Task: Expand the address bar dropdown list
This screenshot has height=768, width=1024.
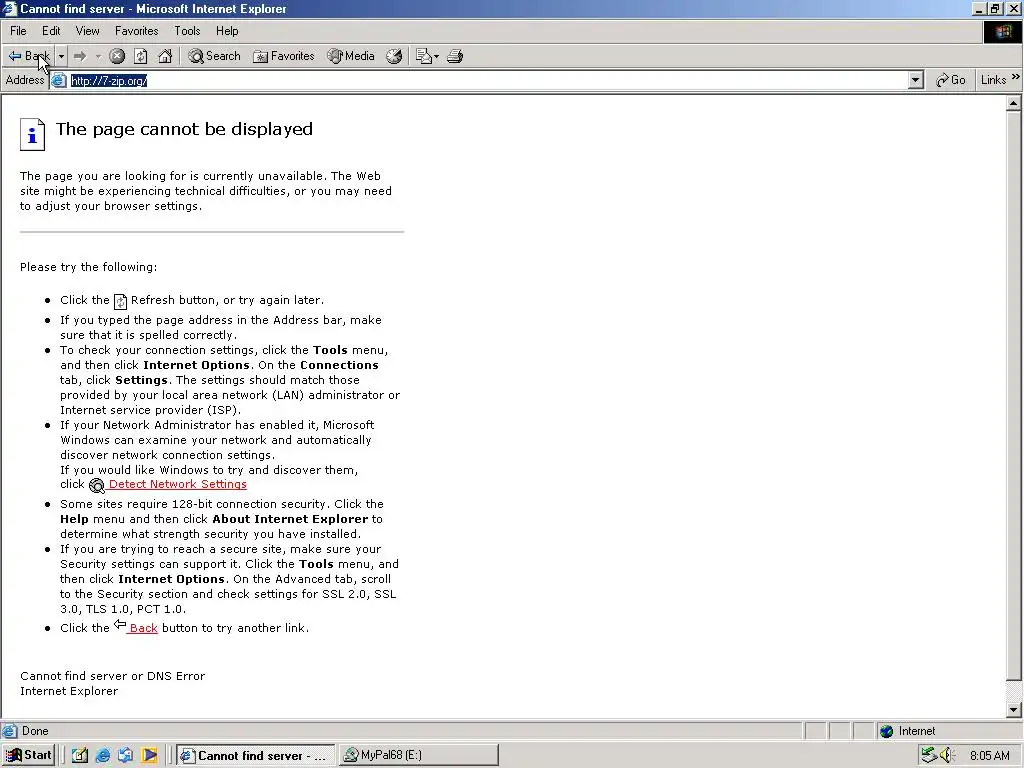Action: coord(916,80)
